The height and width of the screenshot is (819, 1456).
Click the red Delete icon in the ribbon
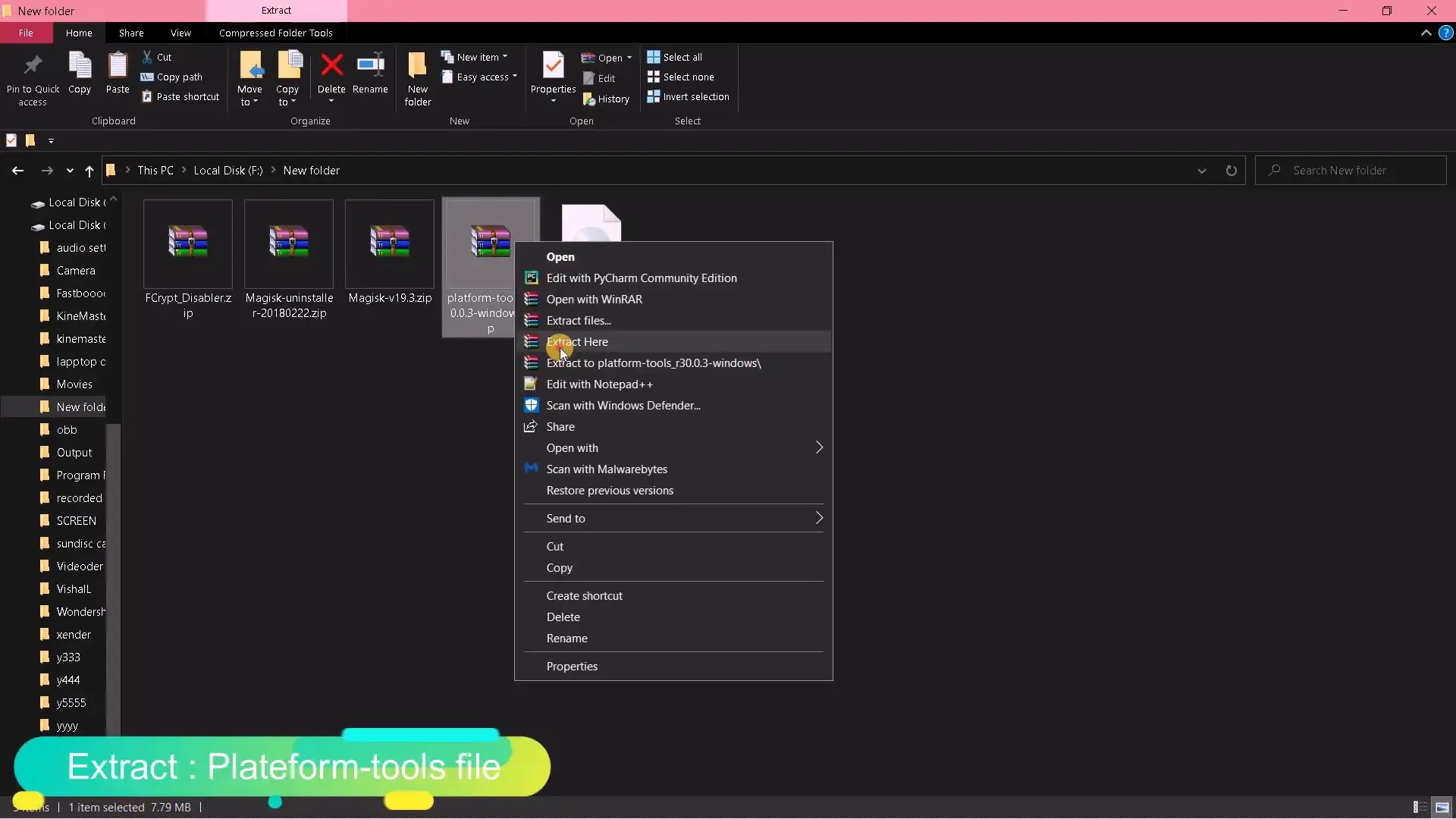click(x=331, y=66)
